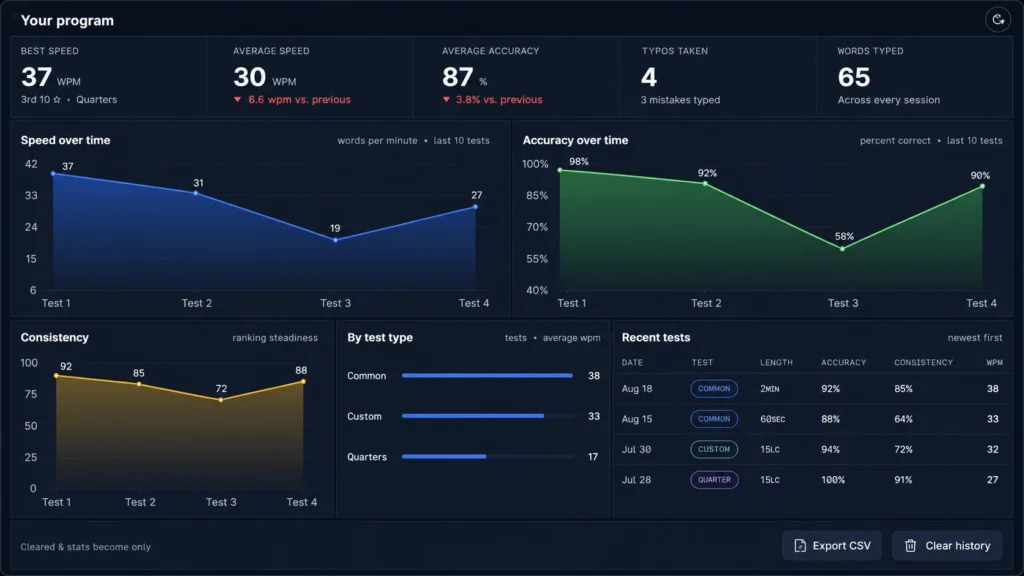
Task: Click the red down arrow before 3.8%
Action: pyautogui.click(x=446, y=99)
